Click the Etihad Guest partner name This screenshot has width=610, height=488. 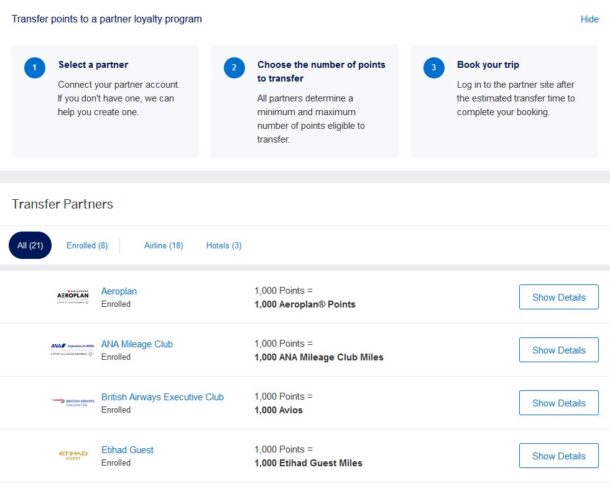(x=127, y=450)
